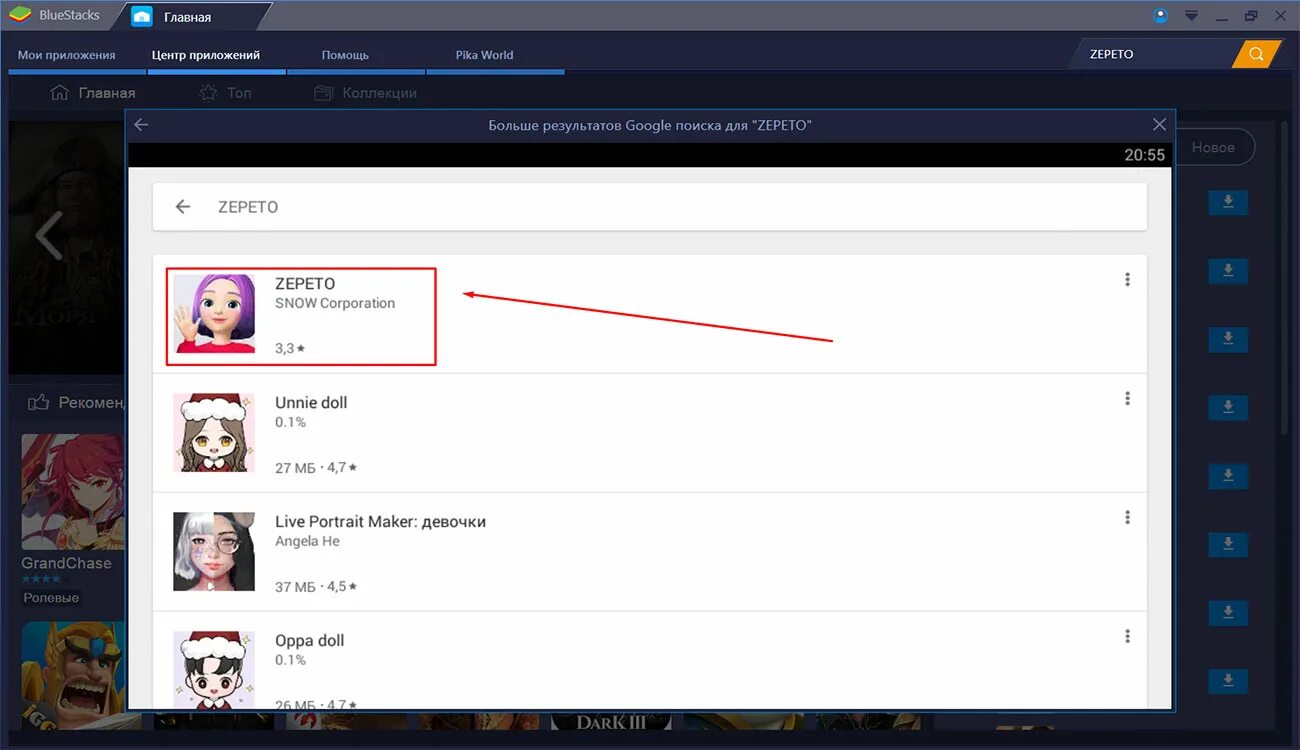Open the account profile icon in title bar

tap(1160, 16)
